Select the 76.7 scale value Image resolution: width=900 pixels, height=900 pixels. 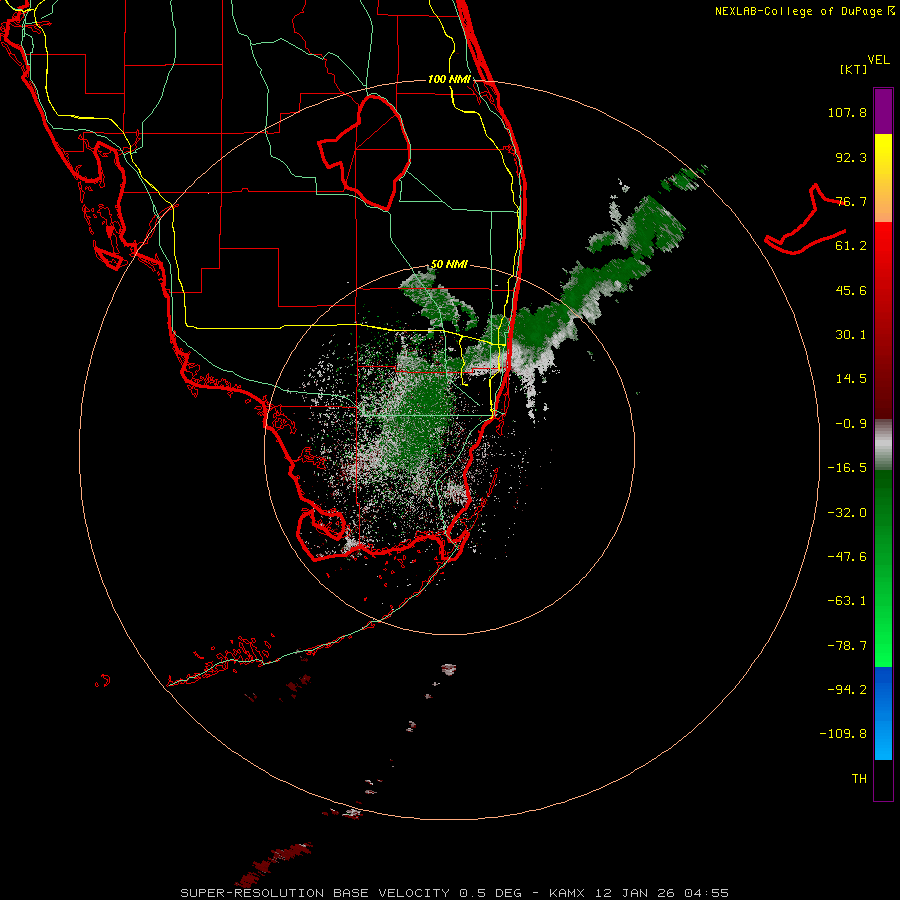click(851, 201)
